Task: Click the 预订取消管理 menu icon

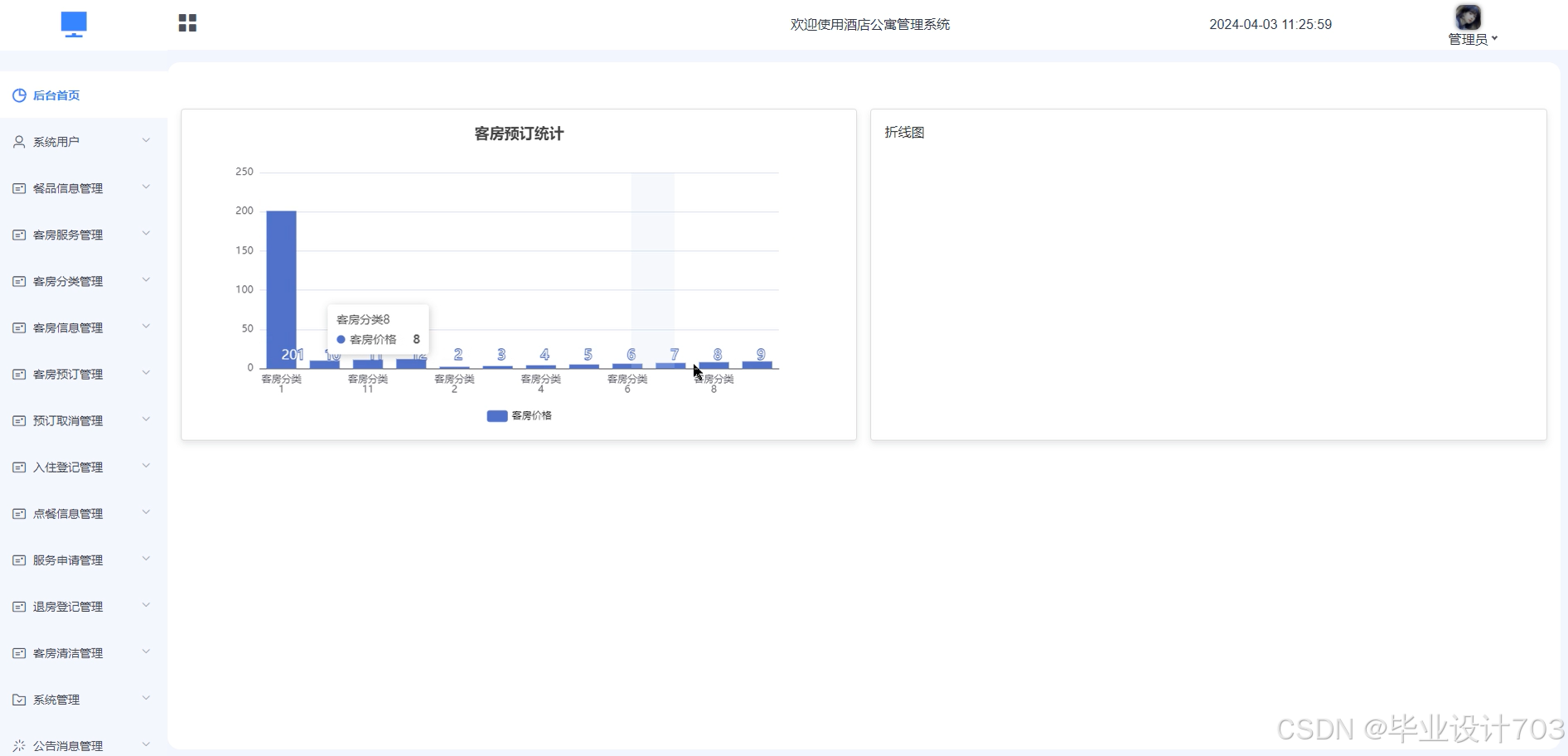Action: pos(19,420)
